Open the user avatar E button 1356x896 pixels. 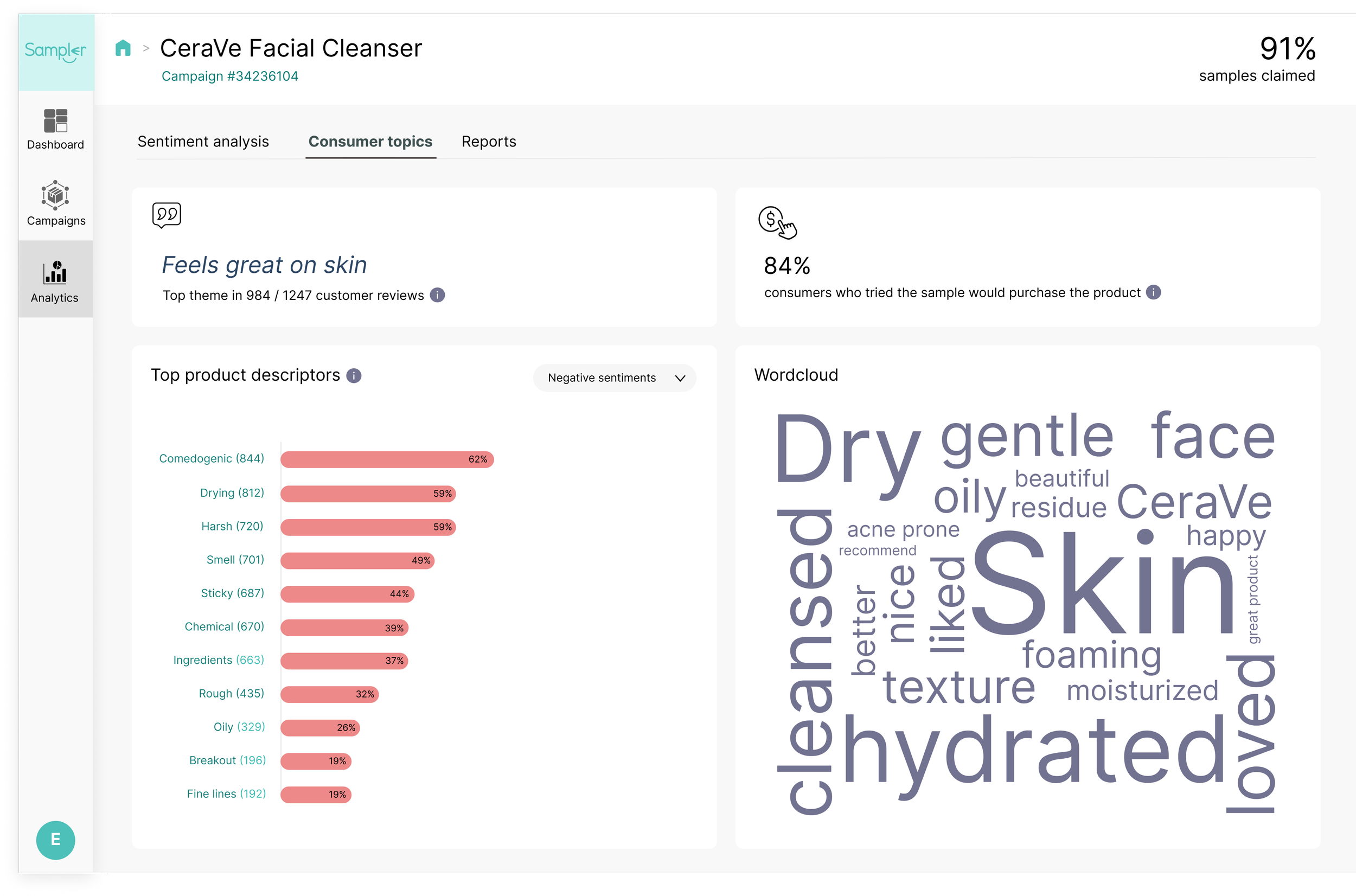(55, 840)
